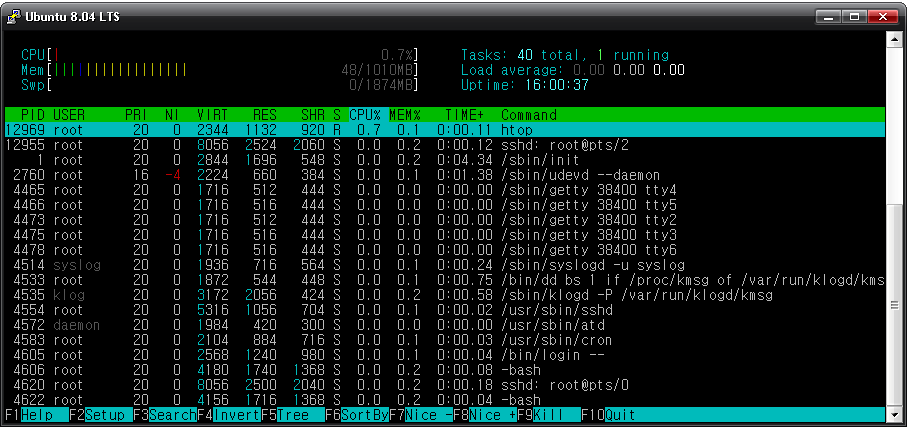This screenshot has width=907, height=427.
Task: Click the -bash row with PID 4606
Action: tap(445, 370)
